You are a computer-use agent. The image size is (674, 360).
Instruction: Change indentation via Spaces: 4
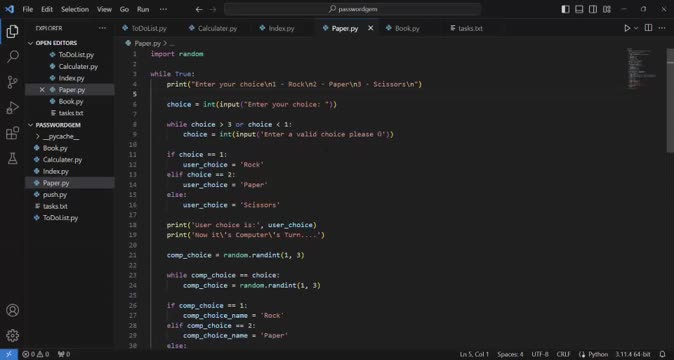point(510,354)
